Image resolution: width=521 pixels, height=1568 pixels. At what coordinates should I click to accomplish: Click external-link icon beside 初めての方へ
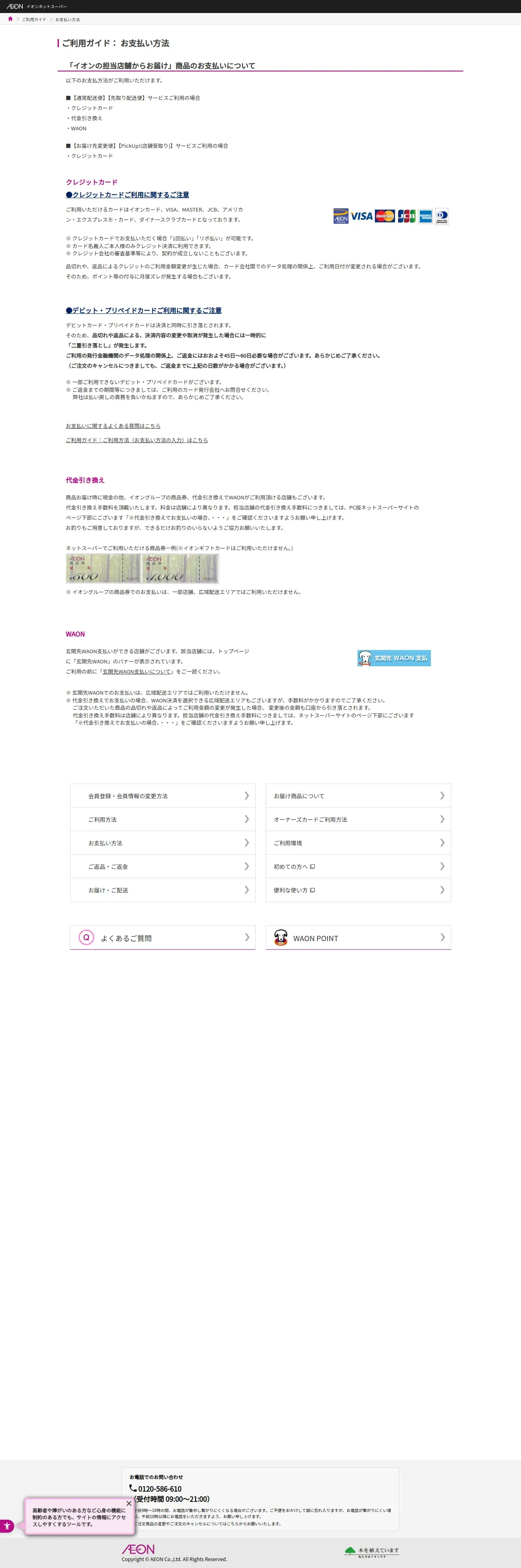pyautogui.click(x=312, y=867)
